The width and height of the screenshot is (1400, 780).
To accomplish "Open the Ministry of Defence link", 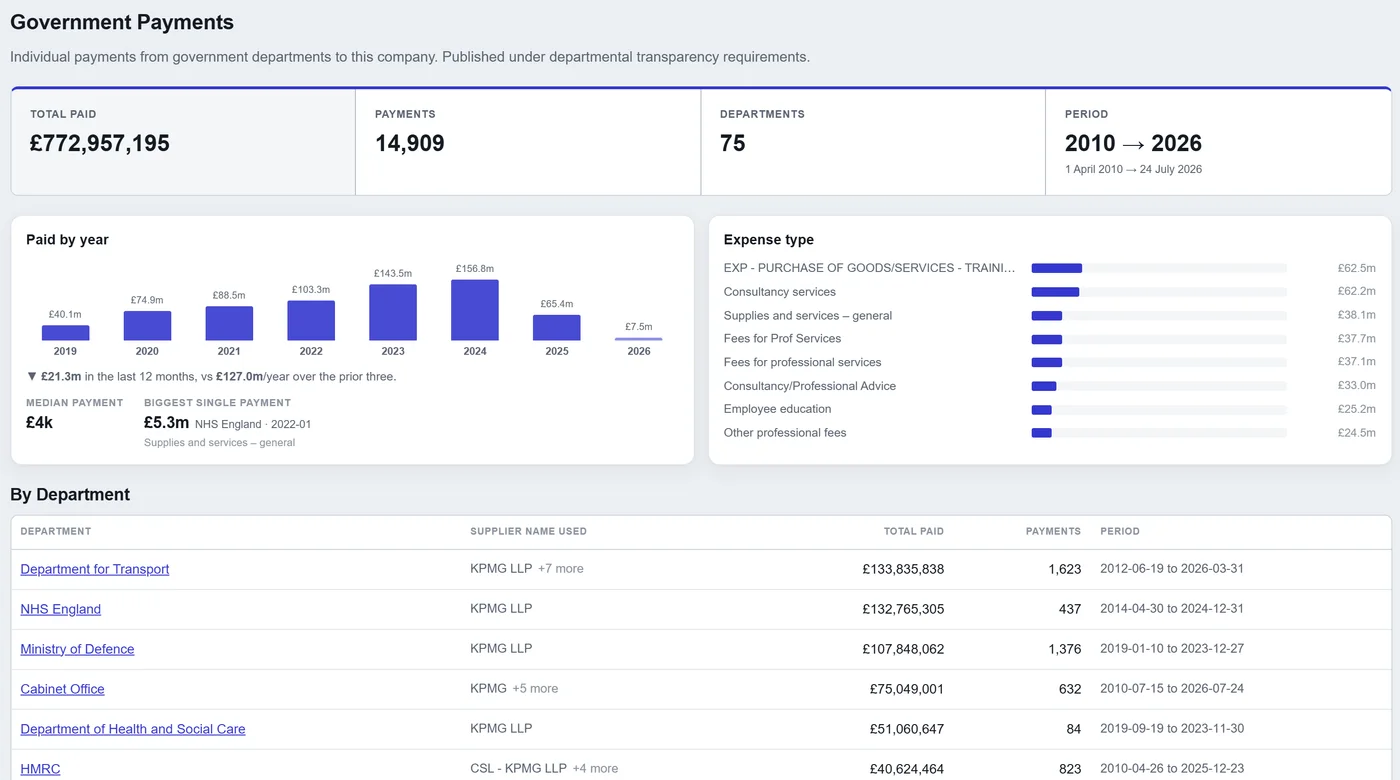I will tap(77, 649).
